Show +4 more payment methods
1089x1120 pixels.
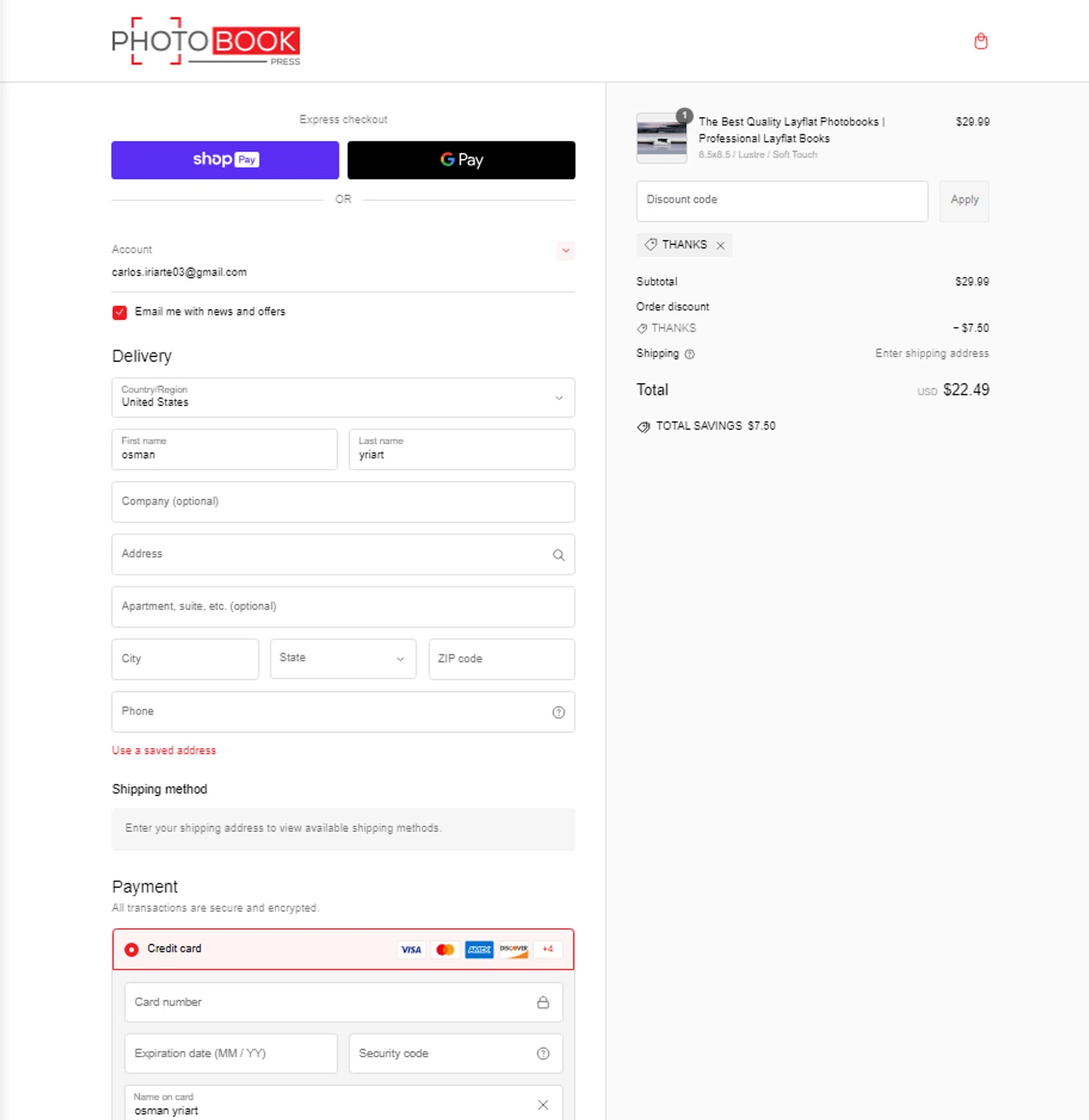(x=547, y=950)
